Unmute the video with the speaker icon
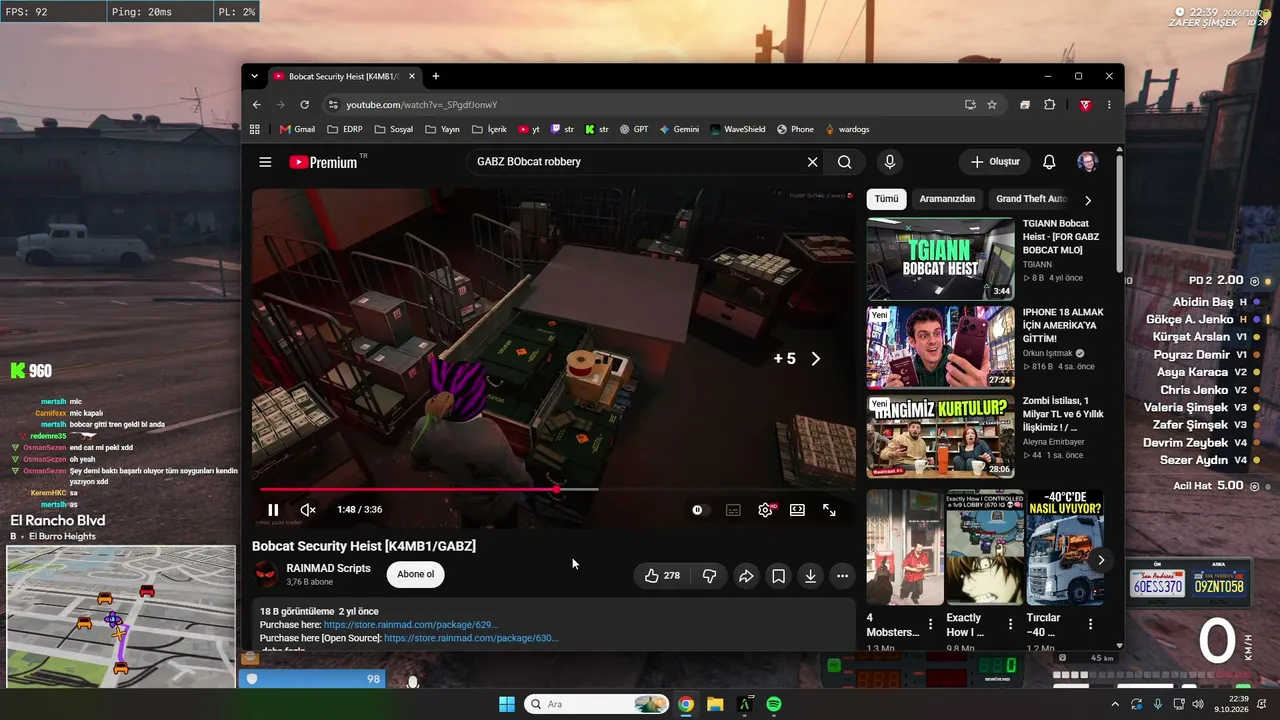 pyautogui.click(x=308, y=510)
